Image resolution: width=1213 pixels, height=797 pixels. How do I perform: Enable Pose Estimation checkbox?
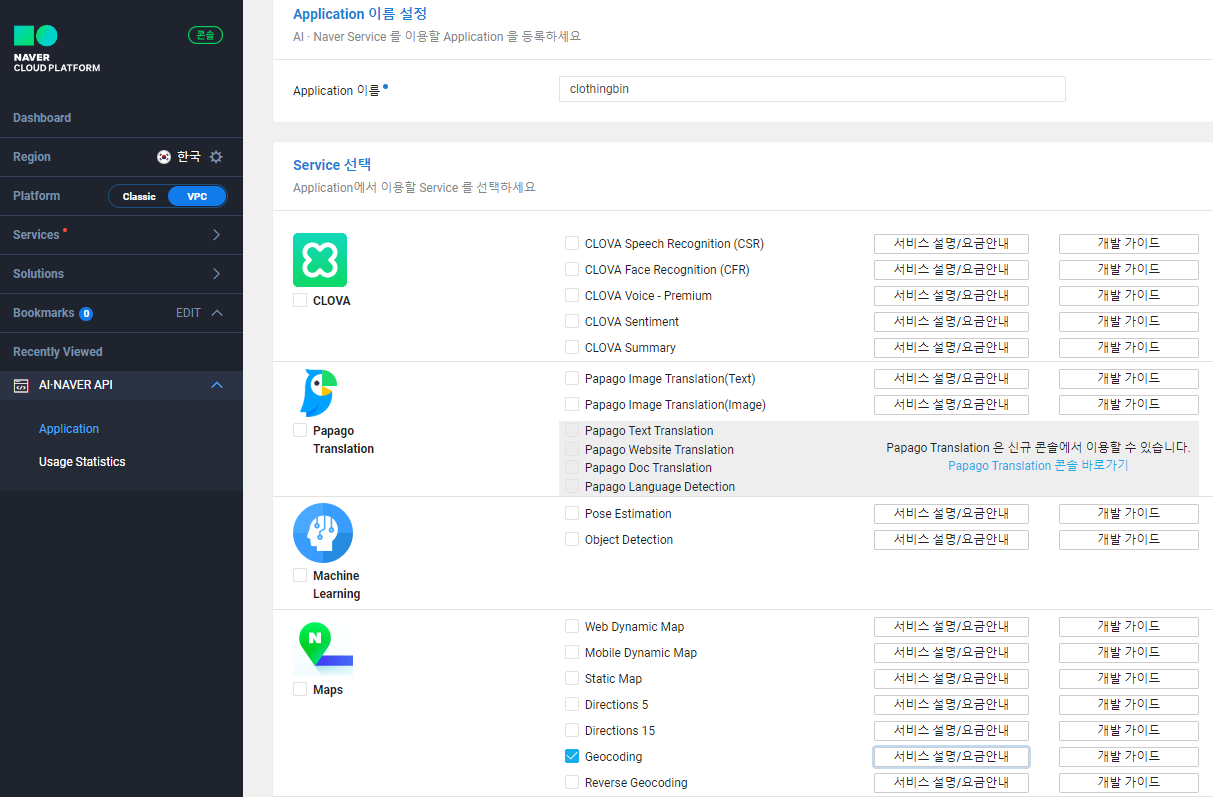(x=572, y=513)
